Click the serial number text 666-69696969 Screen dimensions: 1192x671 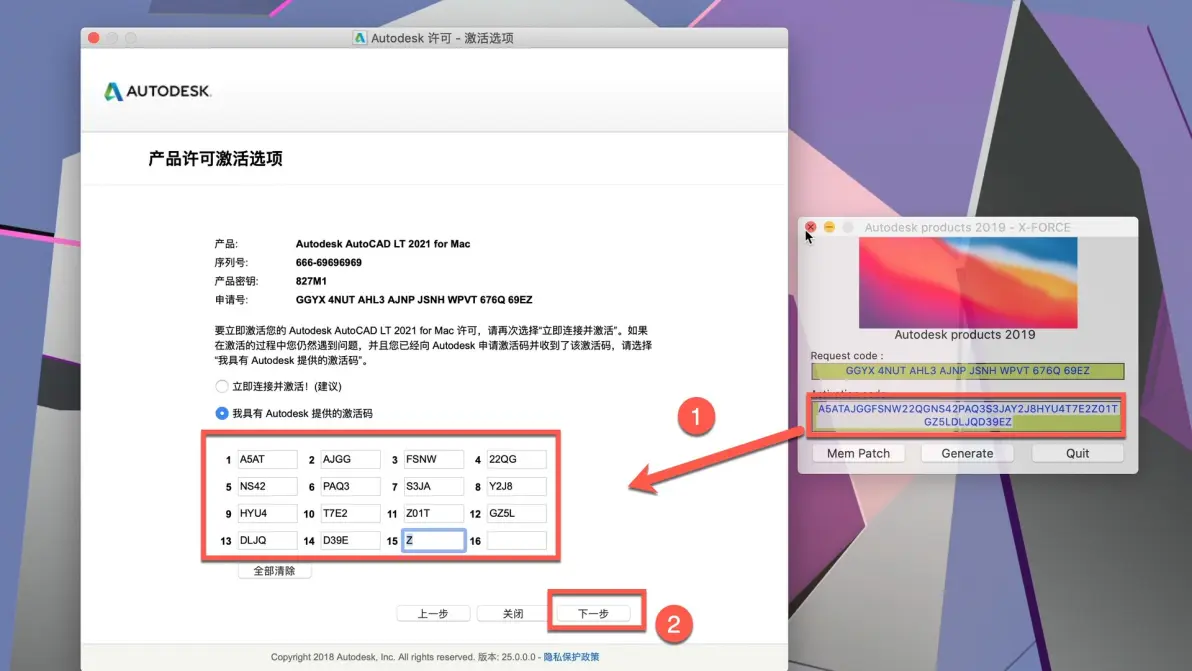328,262
